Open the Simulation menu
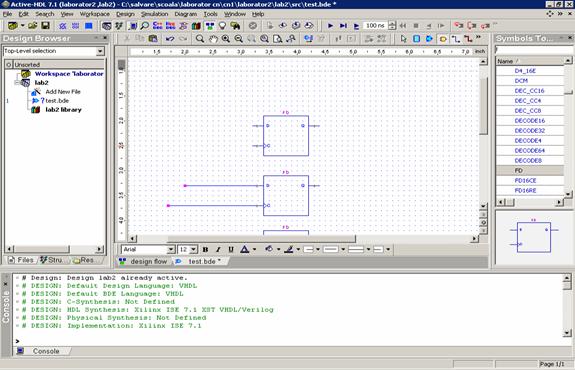 coord(154,14)
